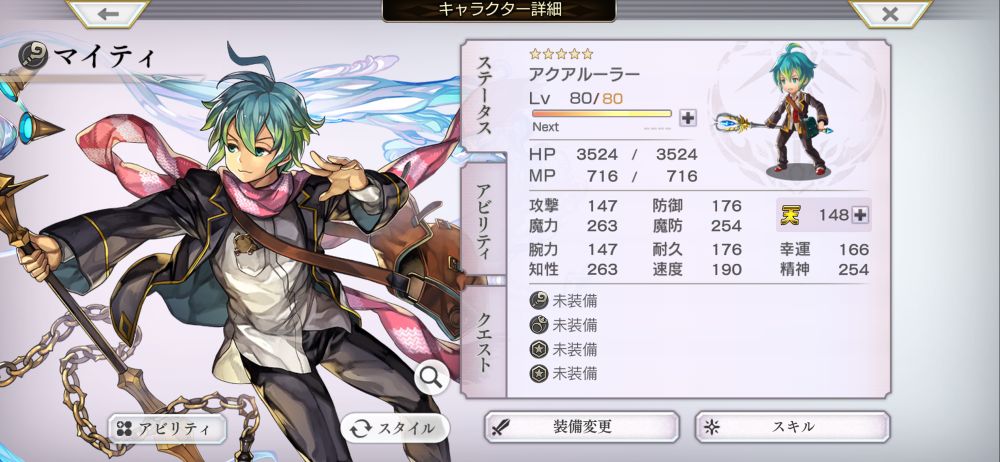Viewport: 1000px width, 462px height.
Task: Open the スキル skill button
Action: tap(792, 427)
